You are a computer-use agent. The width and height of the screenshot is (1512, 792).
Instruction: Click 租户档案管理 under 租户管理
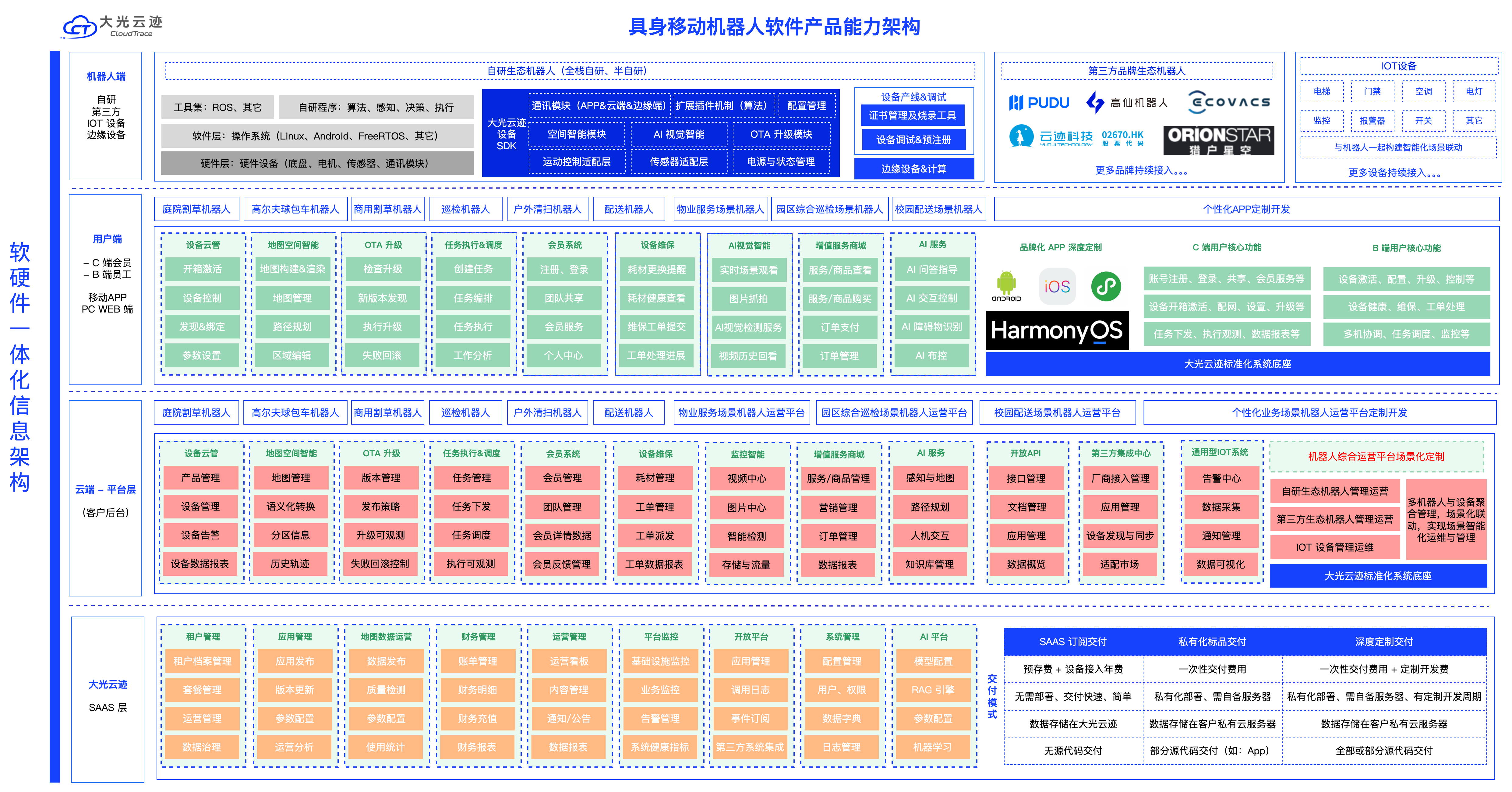pyautogui.click(x=203, y=661)
